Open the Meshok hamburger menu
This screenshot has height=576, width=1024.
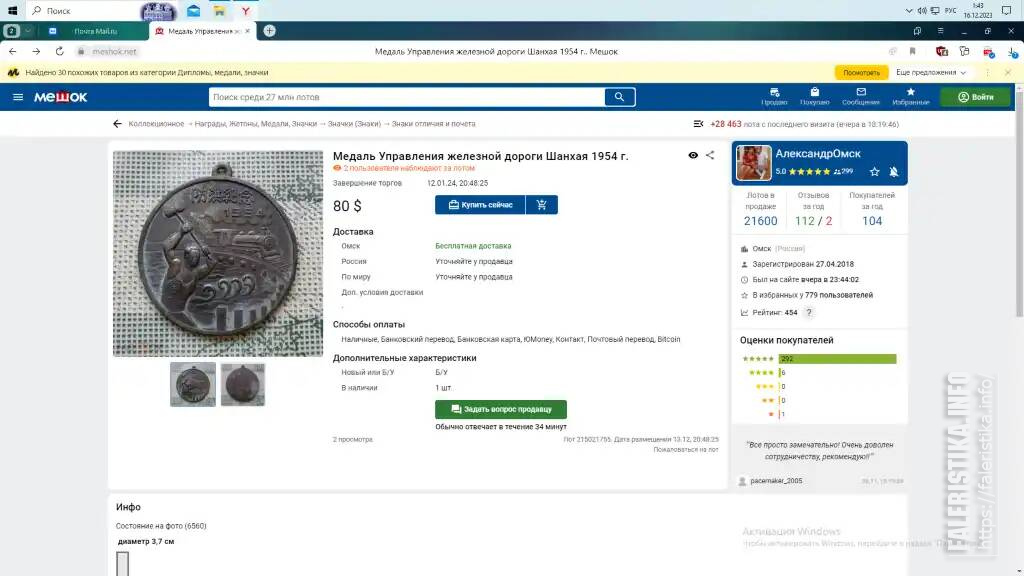[18, 97]
